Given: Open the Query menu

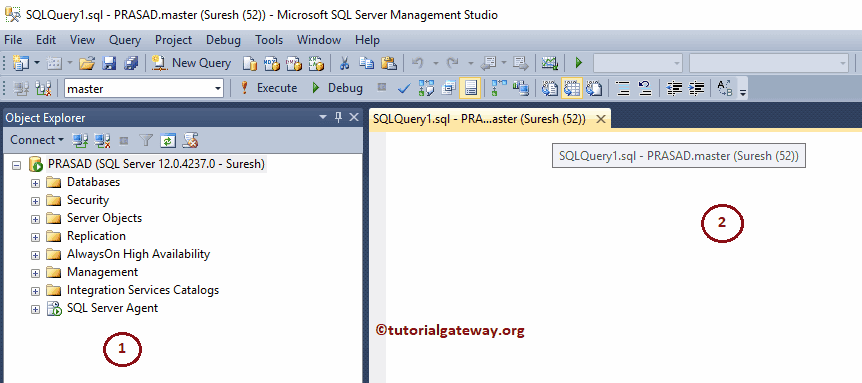Looking at the screenshot, I should coord(125,40).
